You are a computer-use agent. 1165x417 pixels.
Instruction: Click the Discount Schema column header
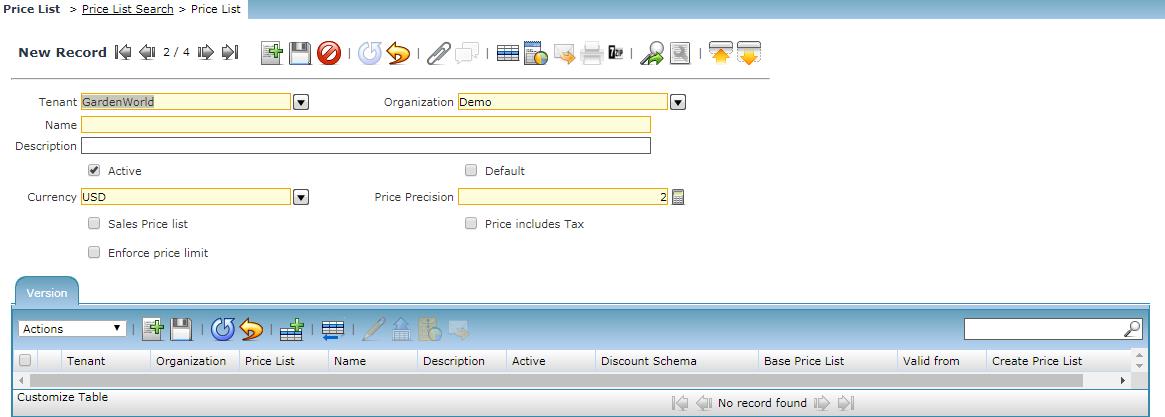[x=676, y=361]
